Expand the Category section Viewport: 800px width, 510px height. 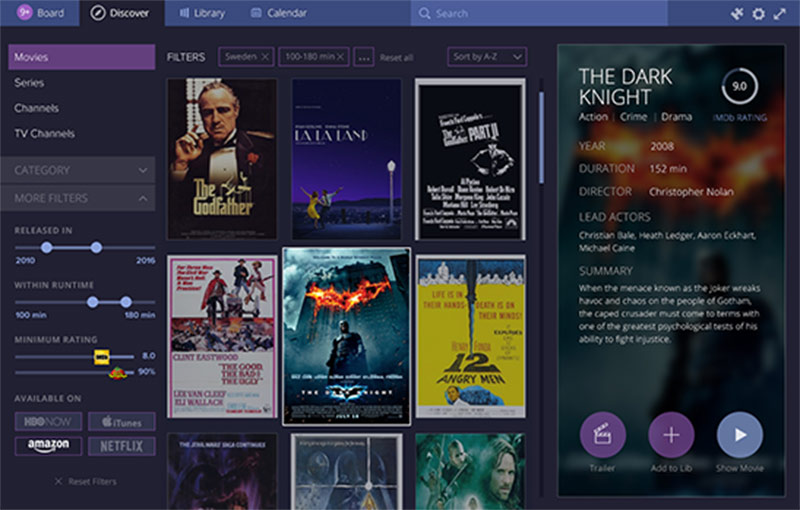coord(81,170)
